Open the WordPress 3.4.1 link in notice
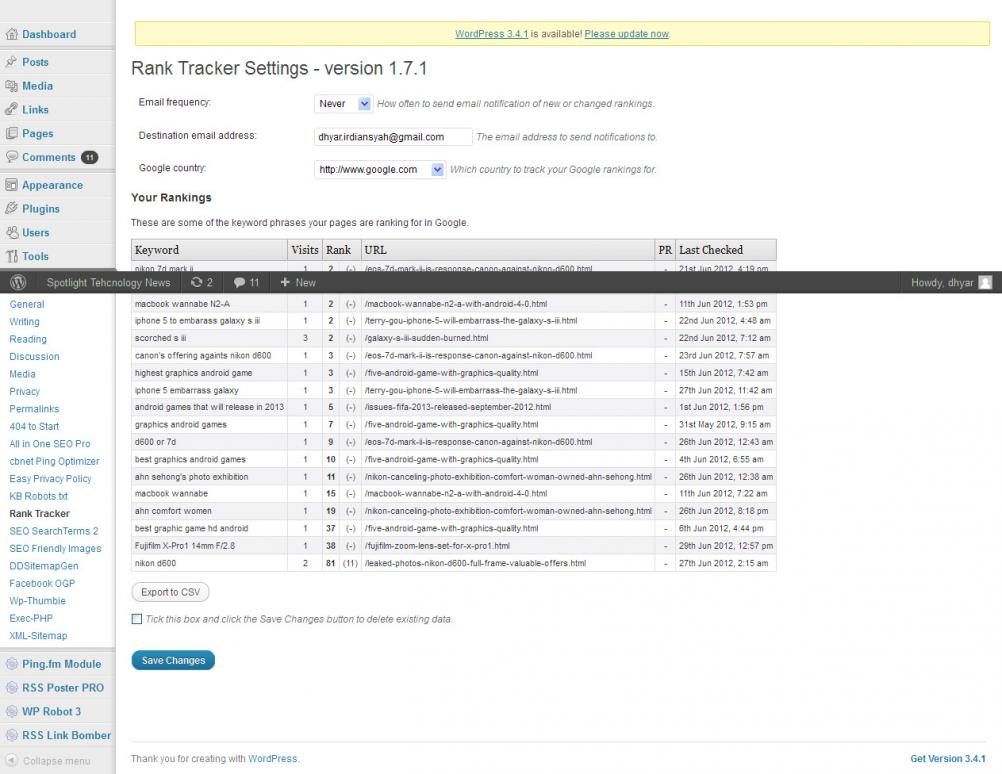Viewport: 1002px width, 774px height. pos(491,34)
